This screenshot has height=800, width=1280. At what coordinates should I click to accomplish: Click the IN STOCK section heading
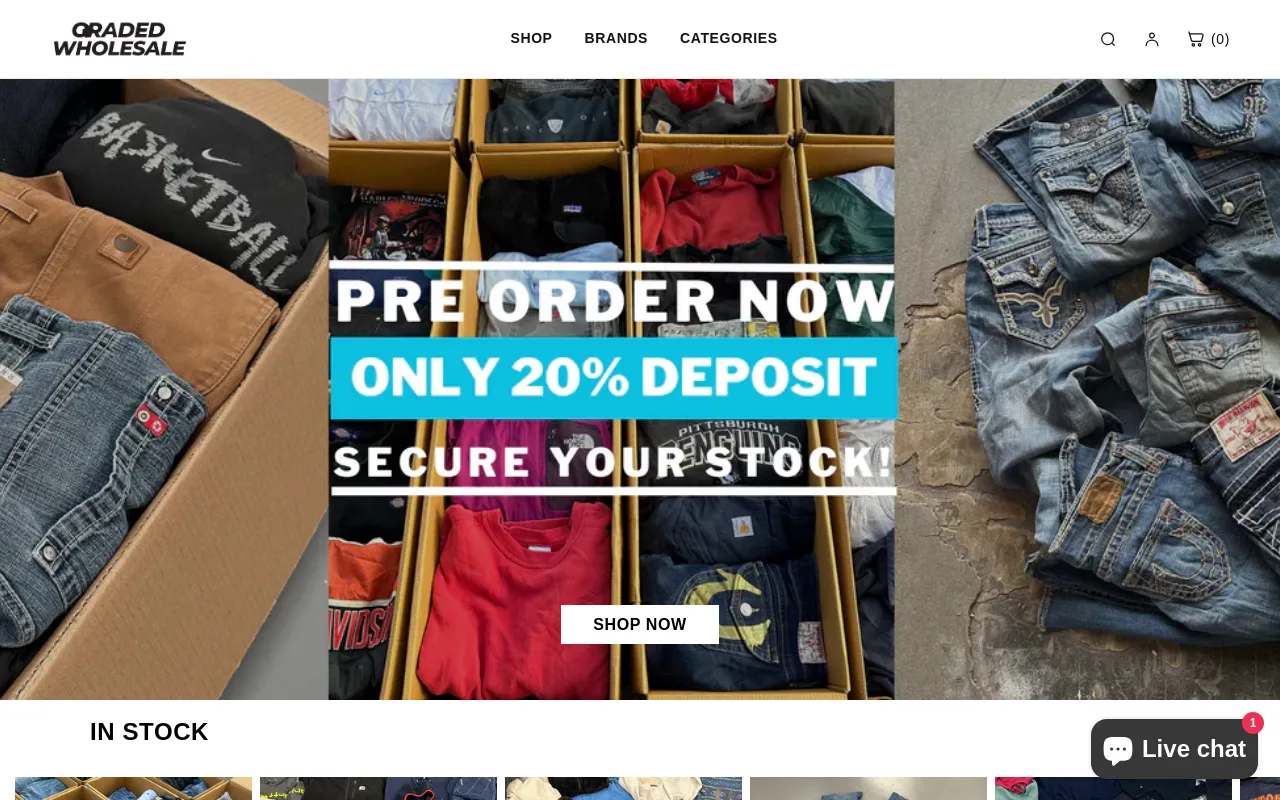(149, 732)
